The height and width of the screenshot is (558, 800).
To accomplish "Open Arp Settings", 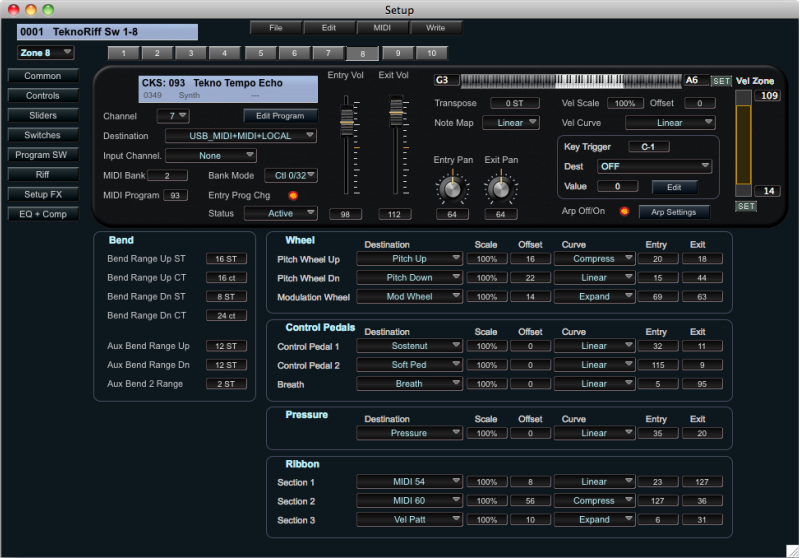I will (673, 212).
